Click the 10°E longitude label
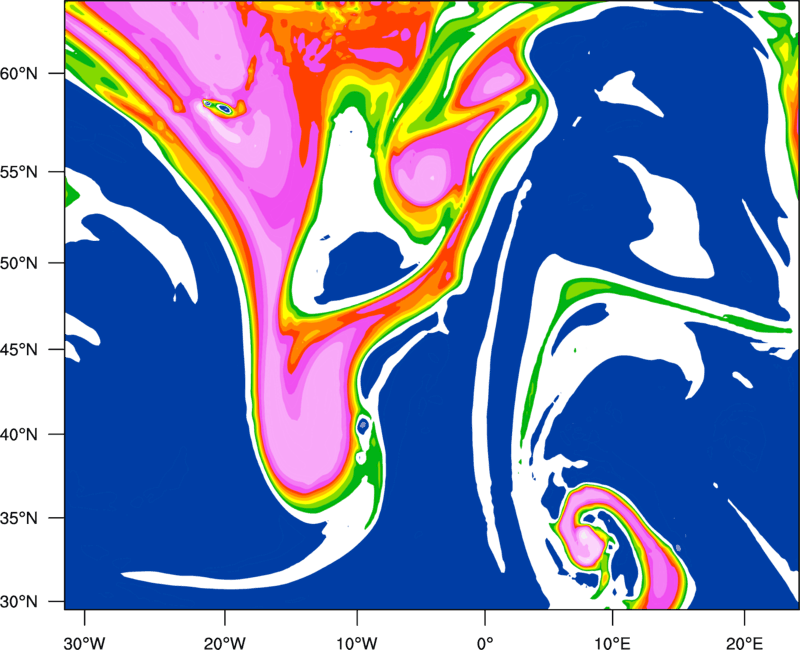This screenshot has width=800, height=650. point(613,643)
